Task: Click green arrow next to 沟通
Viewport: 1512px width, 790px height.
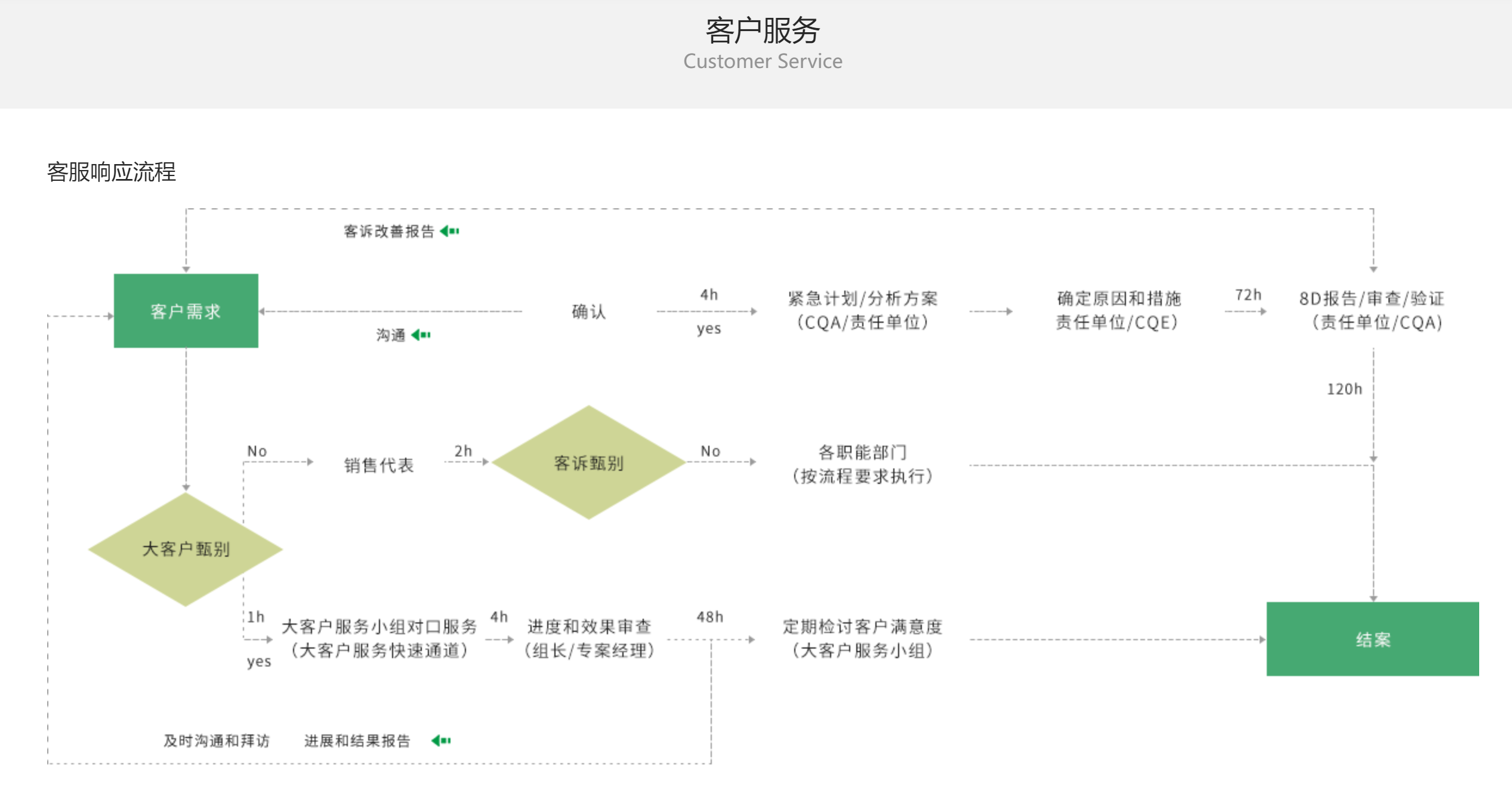Action: [421, 335]
